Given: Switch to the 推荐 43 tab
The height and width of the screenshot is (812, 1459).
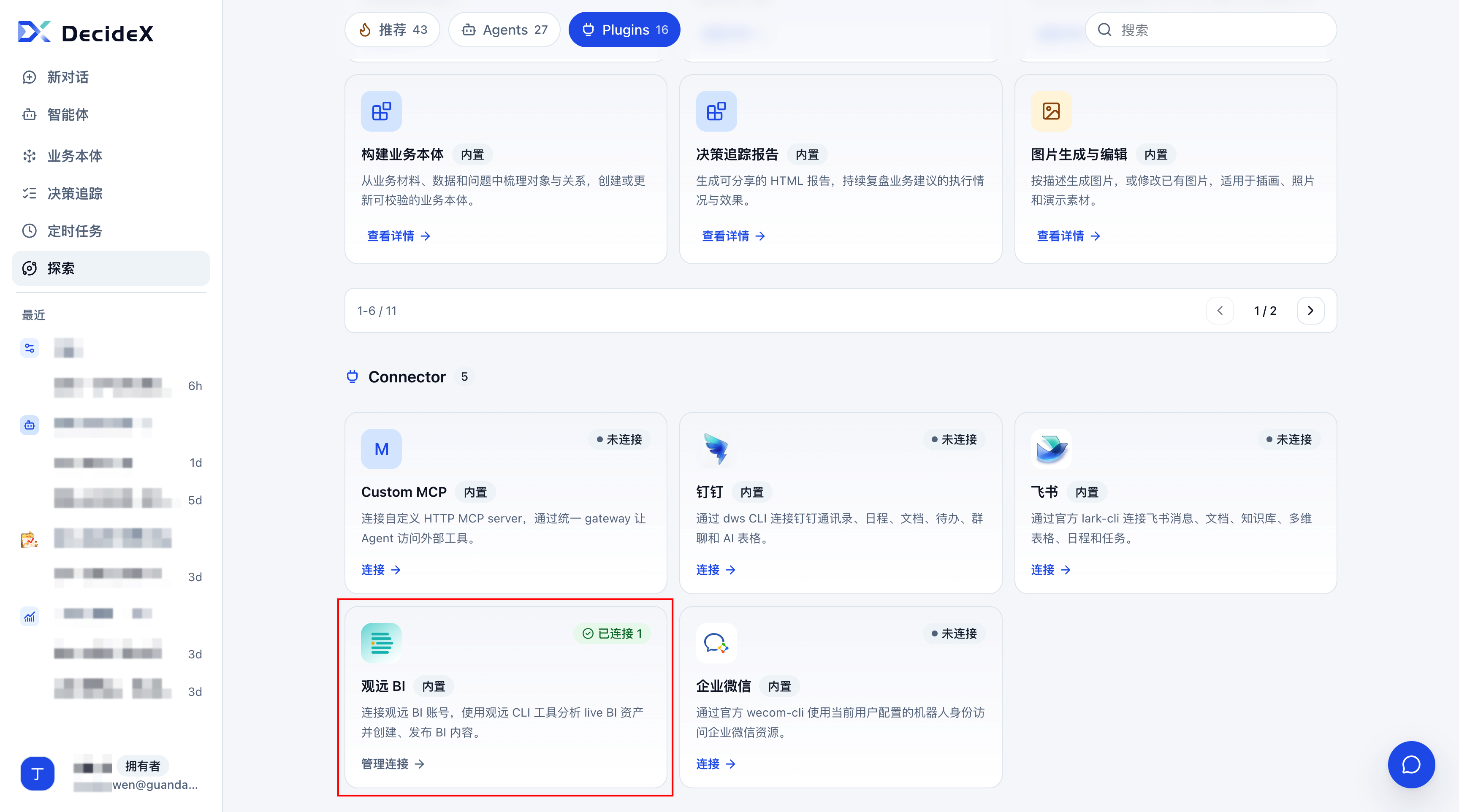Looking at the screenshot, I should [393, 30].
